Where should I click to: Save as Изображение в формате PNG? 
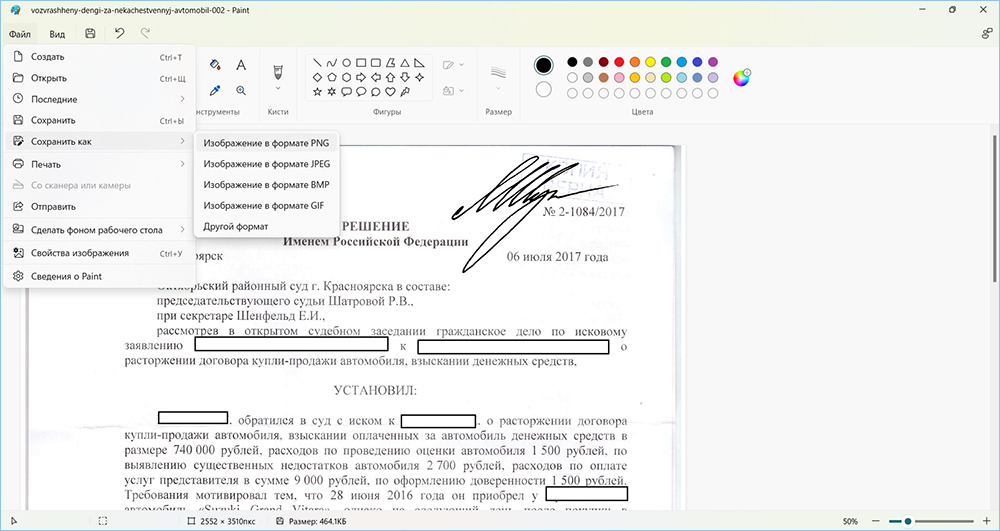[x=267, y=143]
